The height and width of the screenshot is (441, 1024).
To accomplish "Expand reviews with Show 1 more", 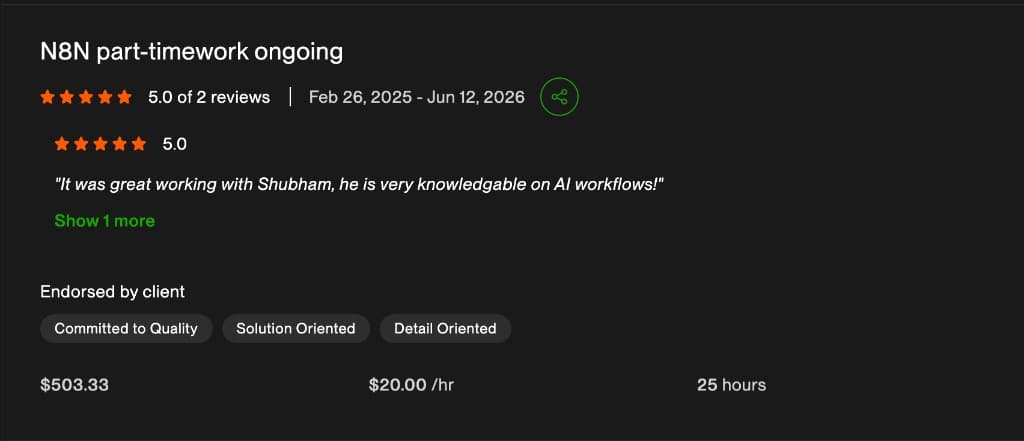I will (x=104, y=221).
